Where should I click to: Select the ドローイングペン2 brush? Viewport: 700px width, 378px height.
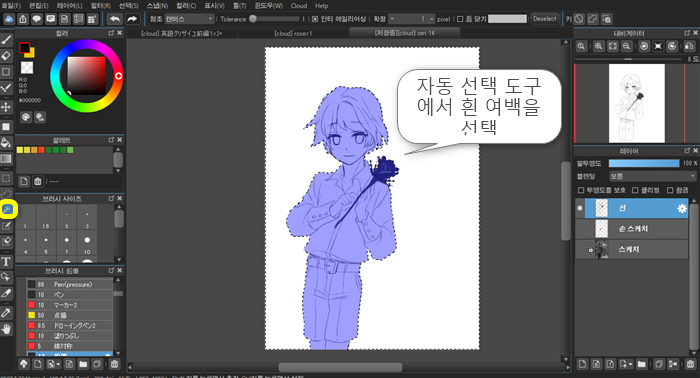69,325
